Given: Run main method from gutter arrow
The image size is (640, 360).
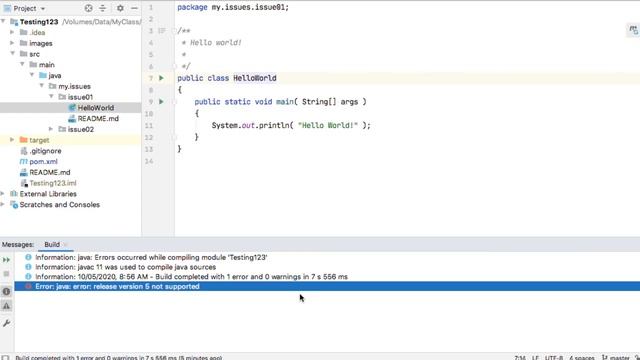Looking at the screenshot, I should pyautogui.click(x=161, y=102).
